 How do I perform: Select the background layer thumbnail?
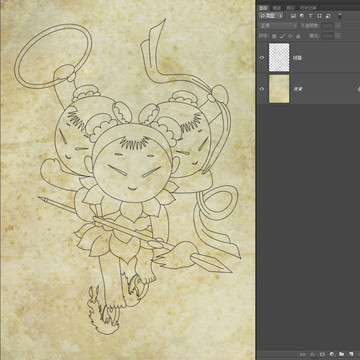click(x=279, y=89)
